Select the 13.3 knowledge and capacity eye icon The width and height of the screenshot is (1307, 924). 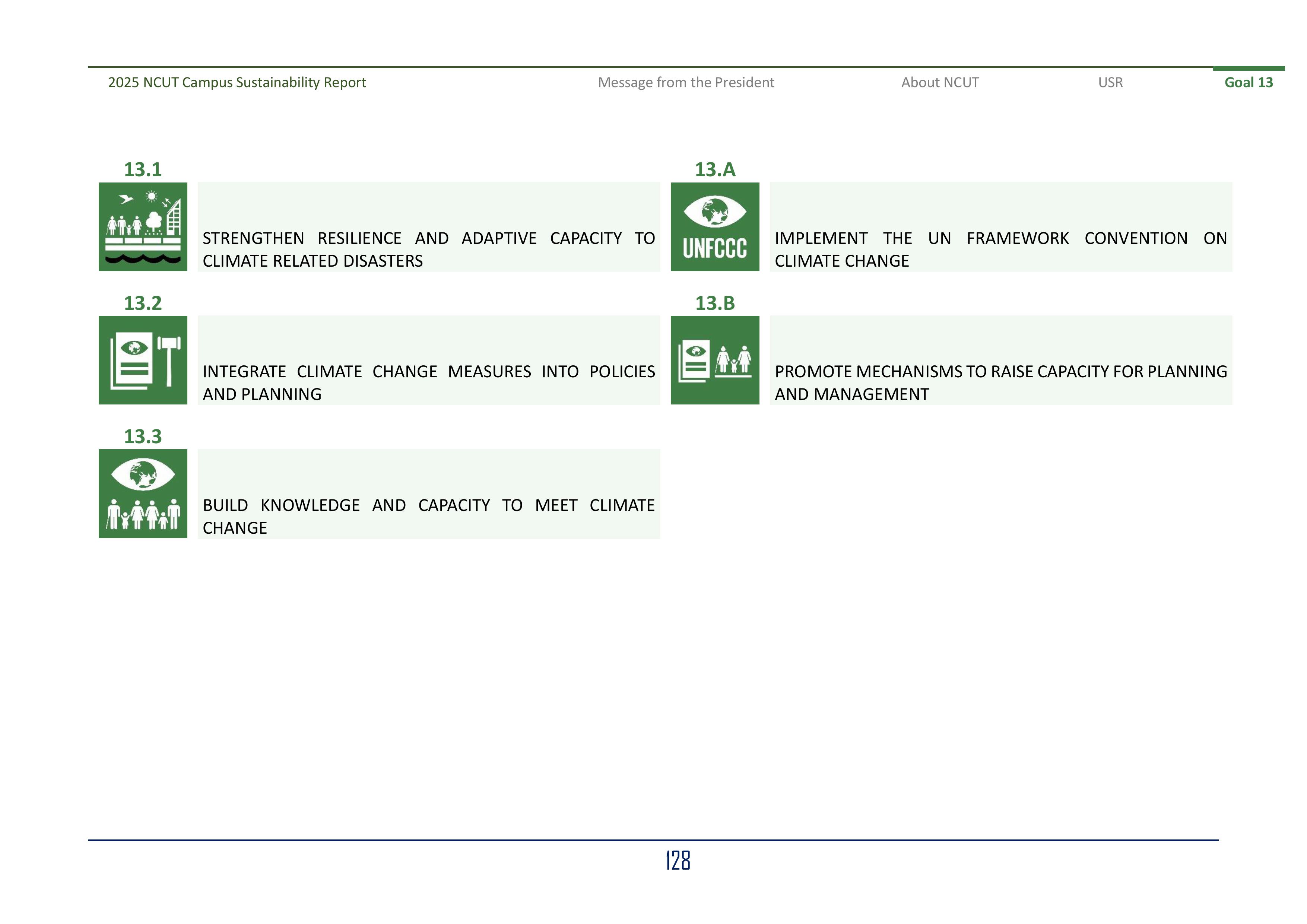coord(143,492)
